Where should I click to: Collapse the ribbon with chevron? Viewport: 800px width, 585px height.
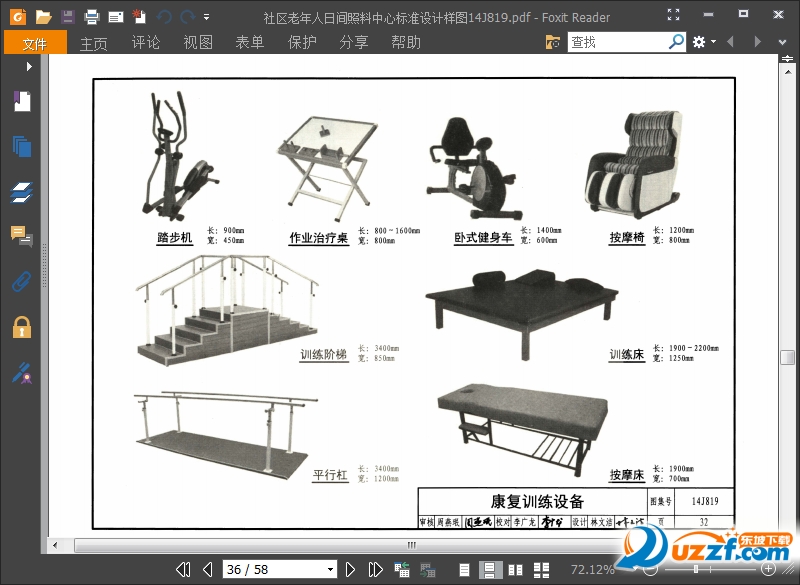(782, 42)
